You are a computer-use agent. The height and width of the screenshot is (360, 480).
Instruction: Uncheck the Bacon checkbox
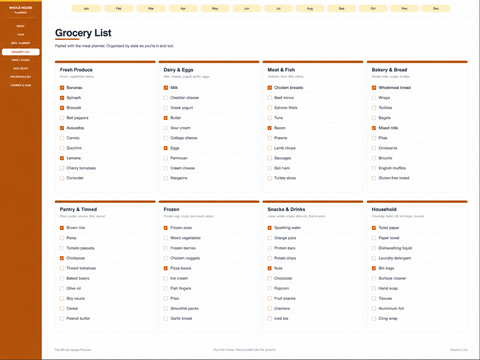(x=270, y=128)
